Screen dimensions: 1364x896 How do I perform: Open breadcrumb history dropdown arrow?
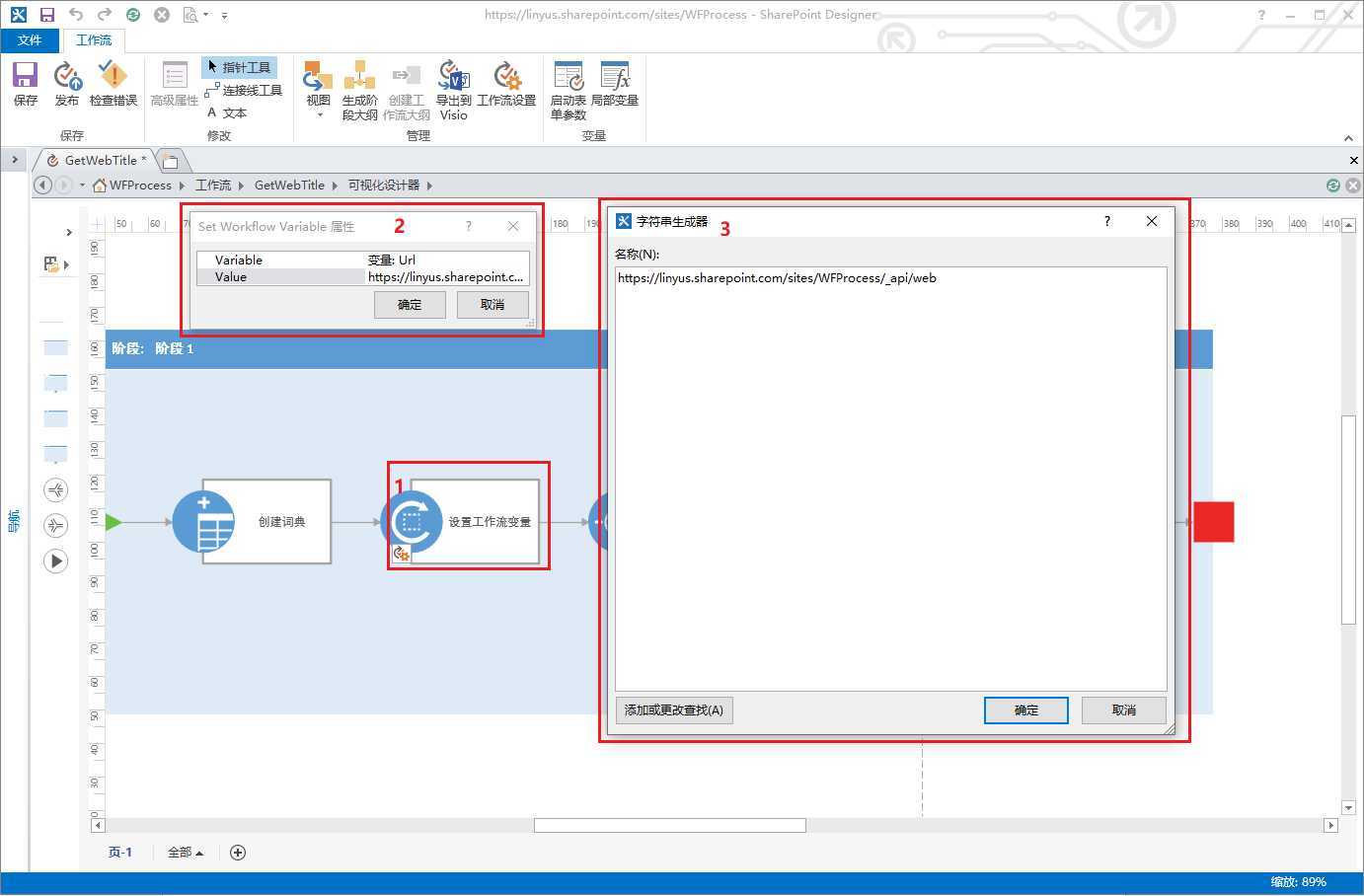(82, 186)
